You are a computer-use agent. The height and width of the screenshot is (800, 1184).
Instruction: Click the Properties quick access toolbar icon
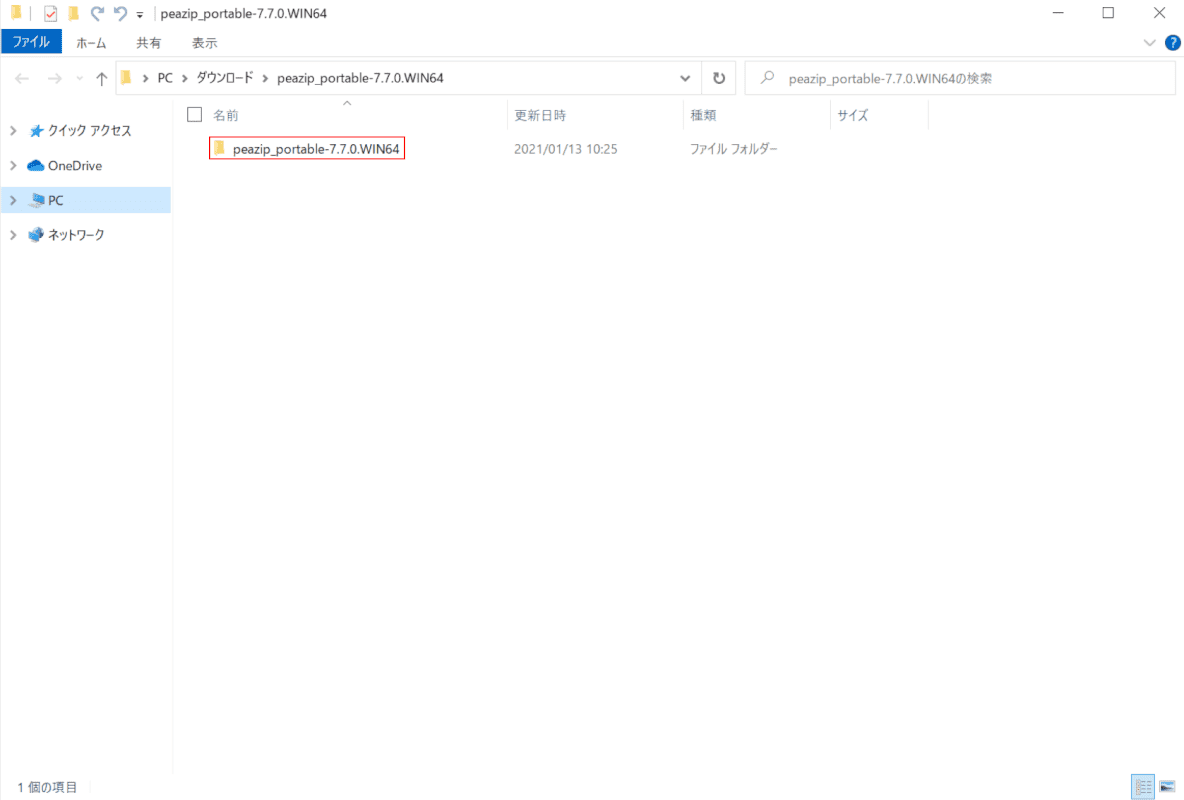(51, 14)
